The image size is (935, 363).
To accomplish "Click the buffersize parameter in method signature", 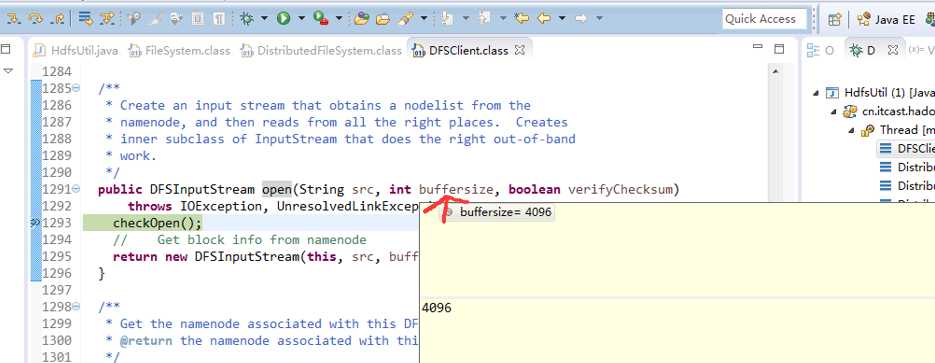I will (x=456, y=190).
